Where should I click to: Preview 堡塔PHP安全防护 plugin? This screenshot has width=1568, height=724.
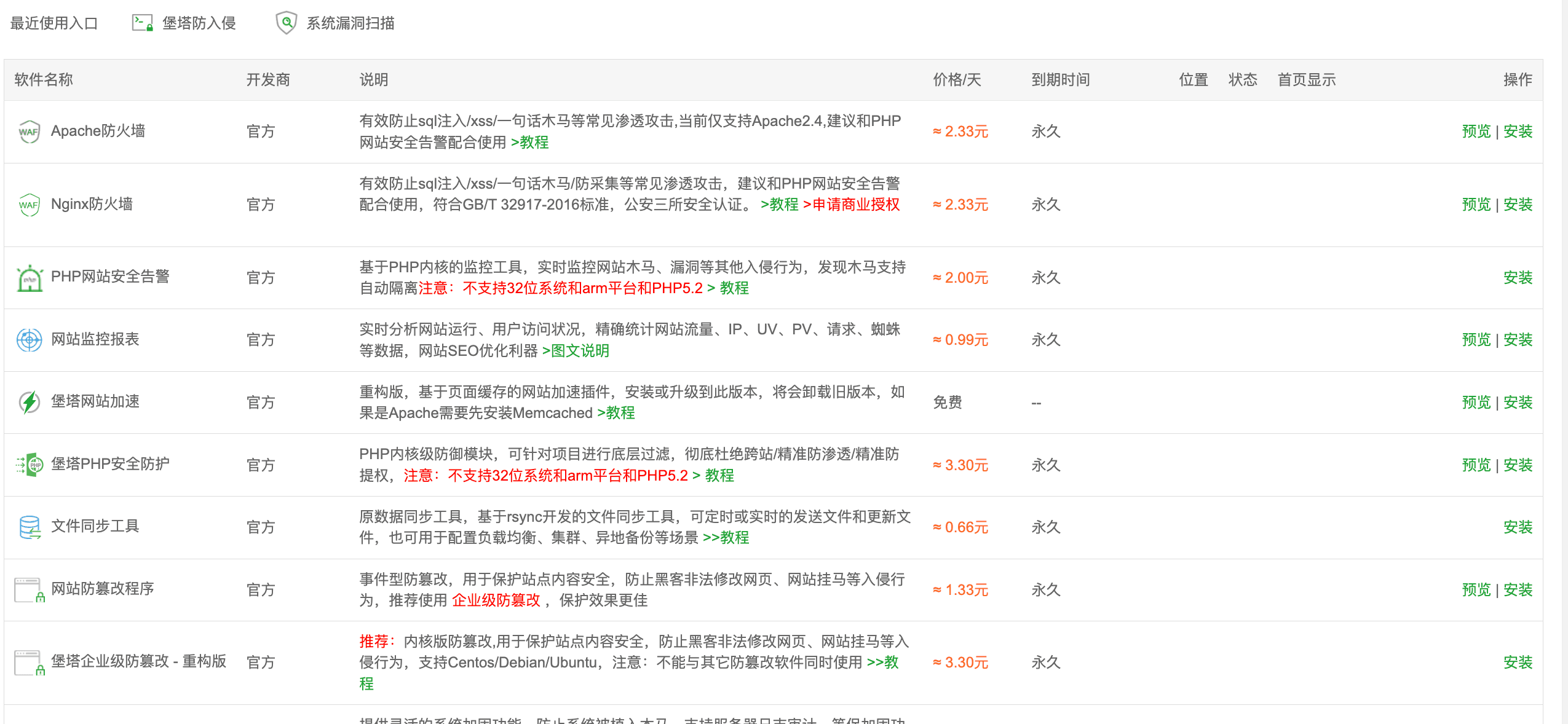pyautogui.click(x=1476, y=465)
